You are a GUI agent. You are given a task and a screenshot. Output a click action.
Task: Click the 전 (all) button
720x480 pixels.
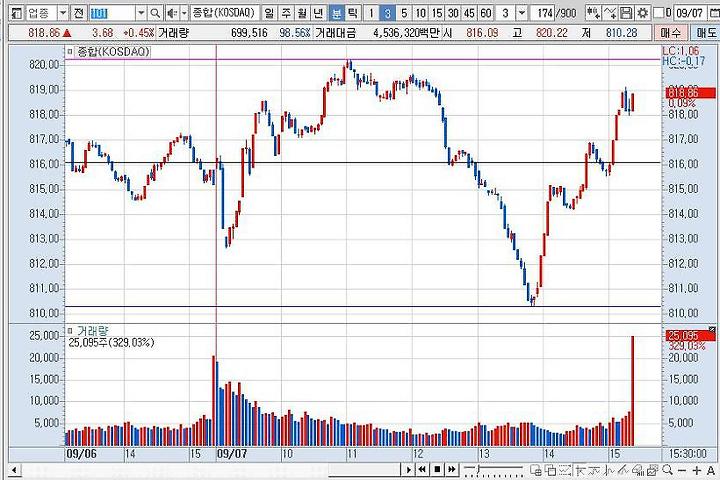(79, 13)
